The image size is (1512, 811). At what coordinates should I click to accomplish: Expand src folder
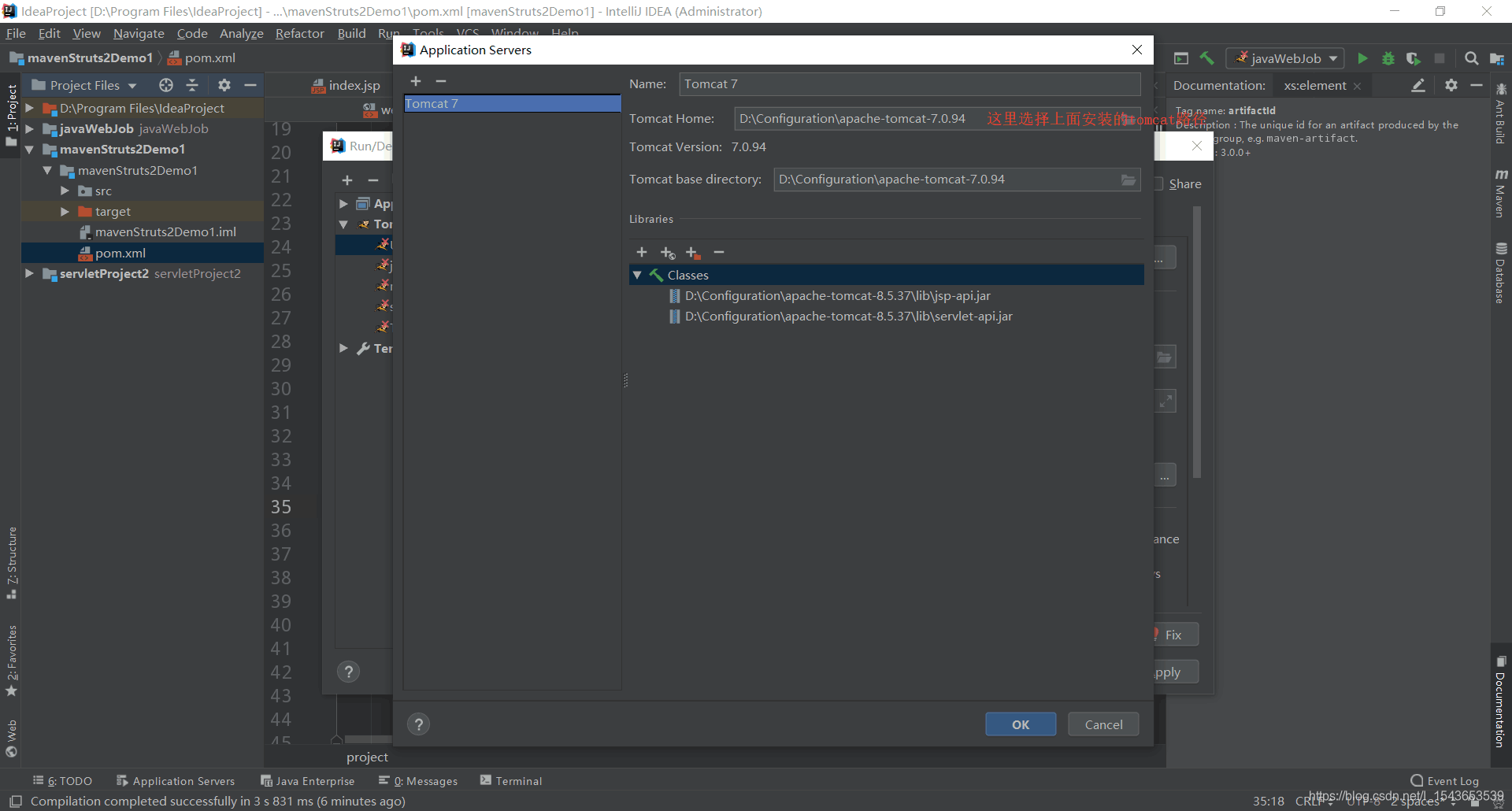(x=65, y=191)
